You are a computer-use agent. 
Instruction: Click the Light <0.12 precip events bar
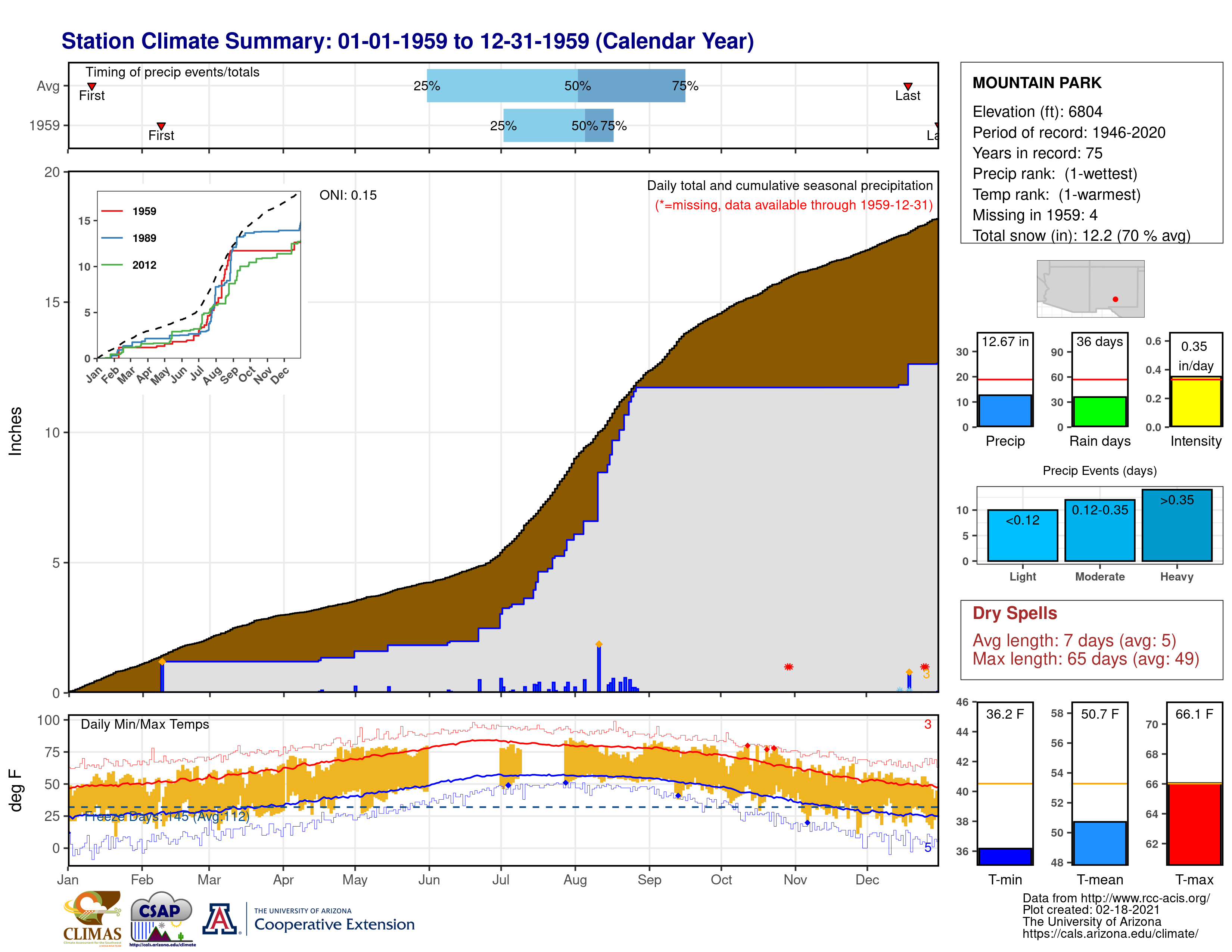[x=1022, y=535]
